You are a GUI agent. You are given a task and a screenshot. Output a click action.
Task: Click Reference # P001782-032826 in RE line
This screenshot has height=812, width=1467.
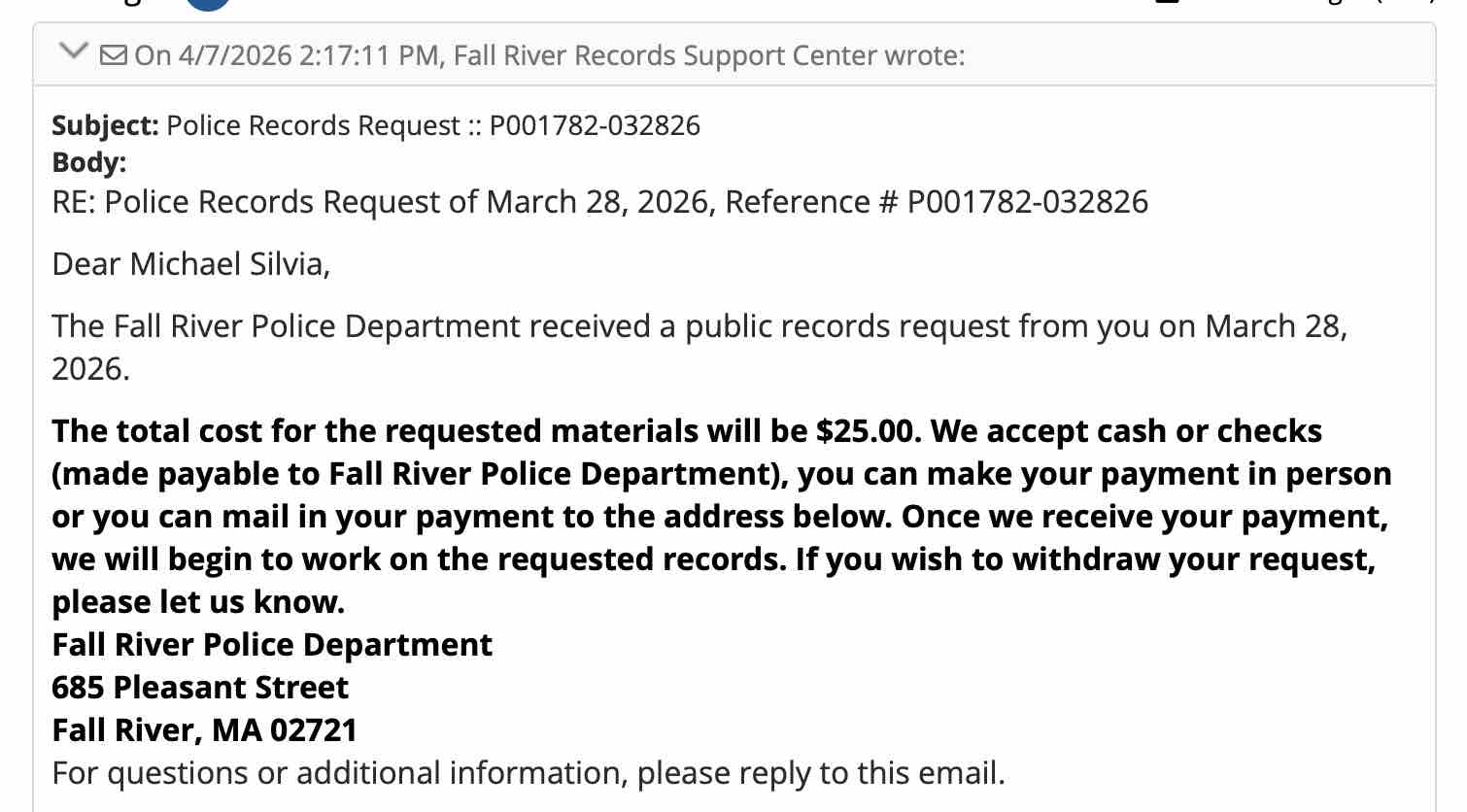pyautogui.click(x=1027, y=202)
